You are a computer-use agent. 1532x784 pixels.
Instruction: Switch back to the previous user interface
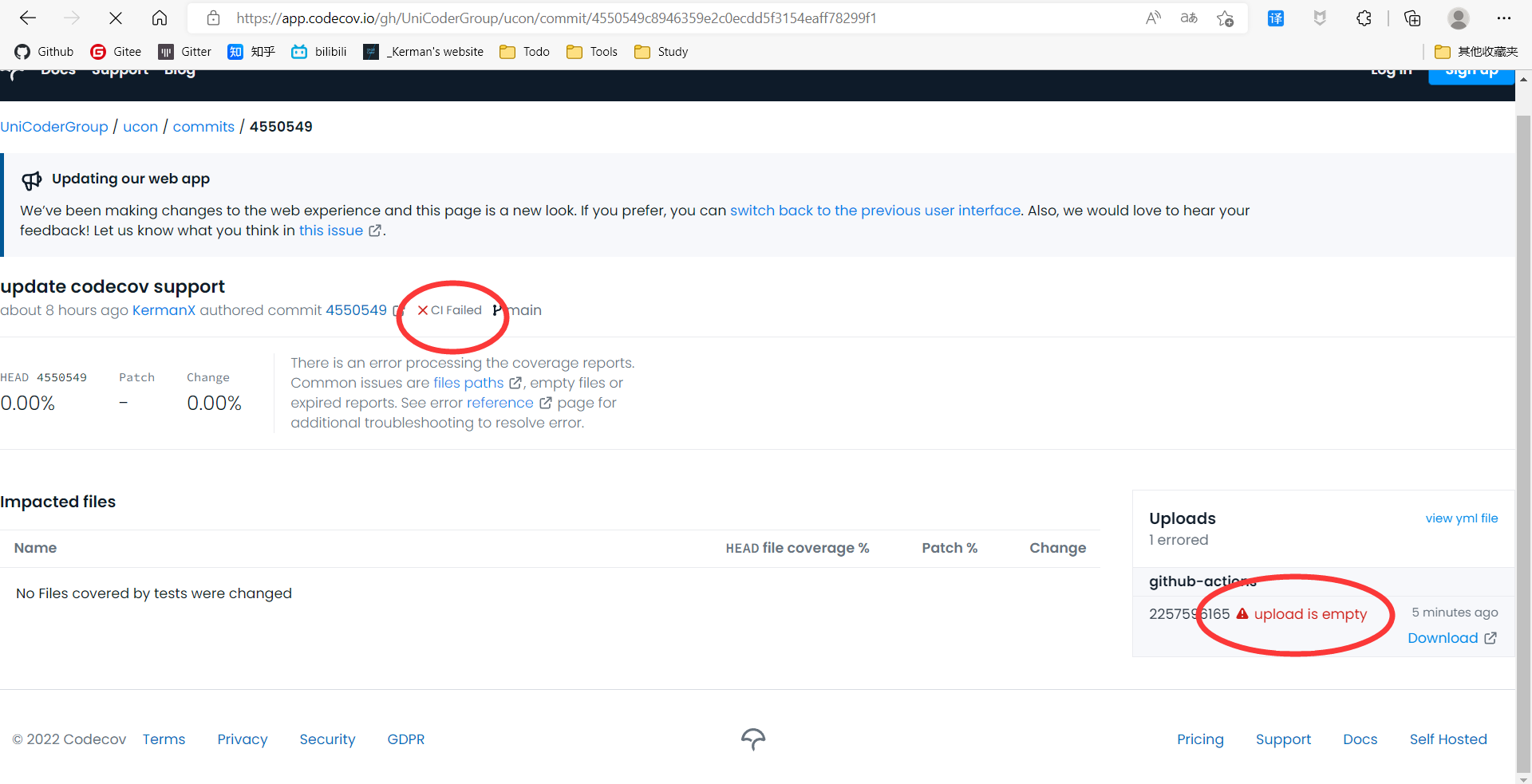875,211
